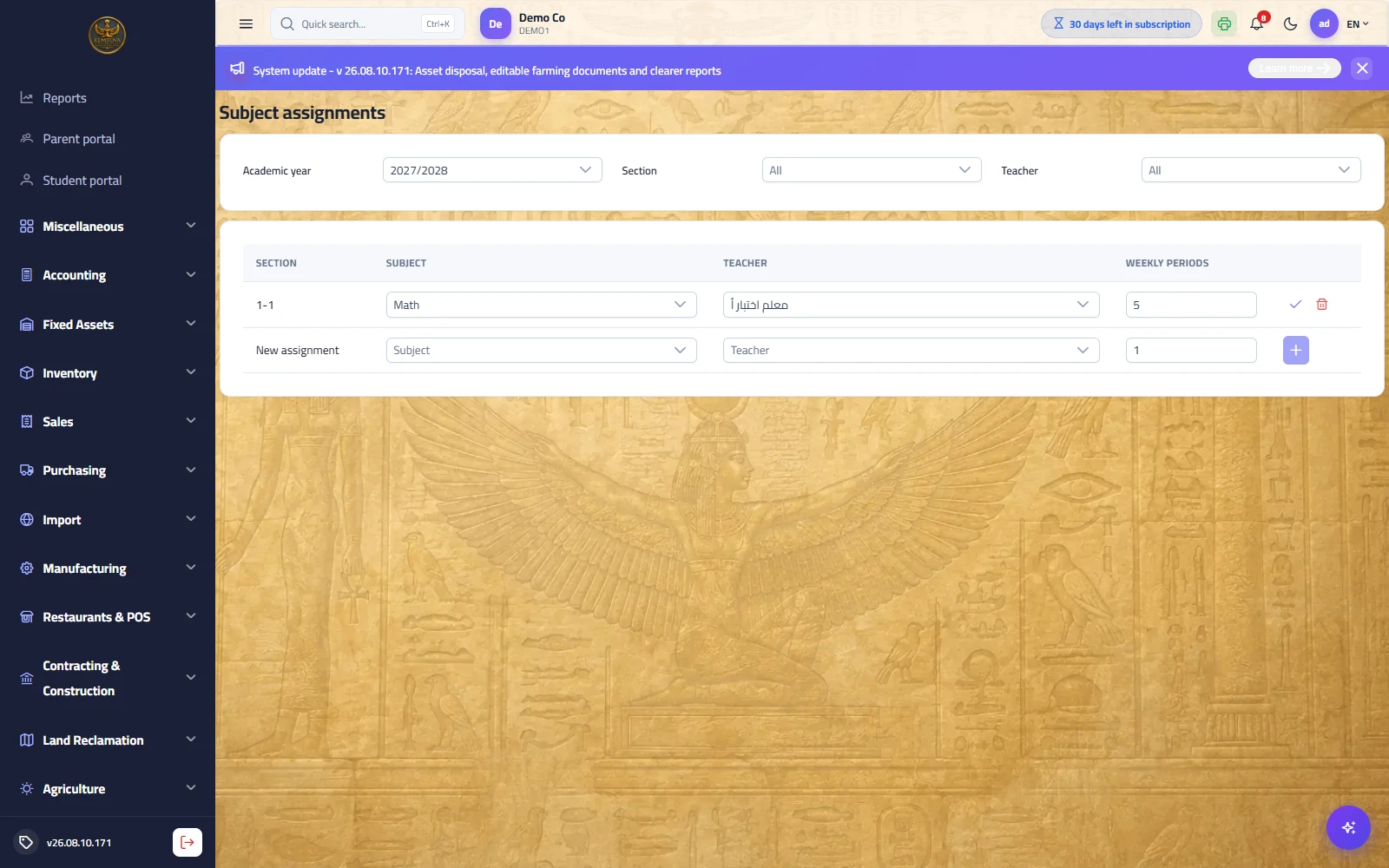
Task: Open the notifications bell
Action: [1257, 23]
